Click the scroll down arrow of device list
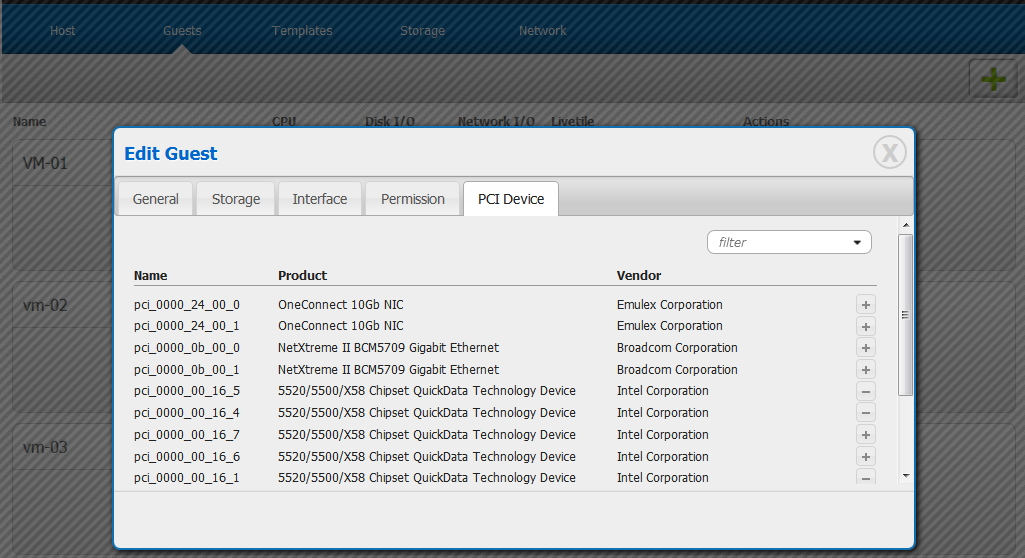This screenshot has width=1025, height=558. click(x=905, y=476)
